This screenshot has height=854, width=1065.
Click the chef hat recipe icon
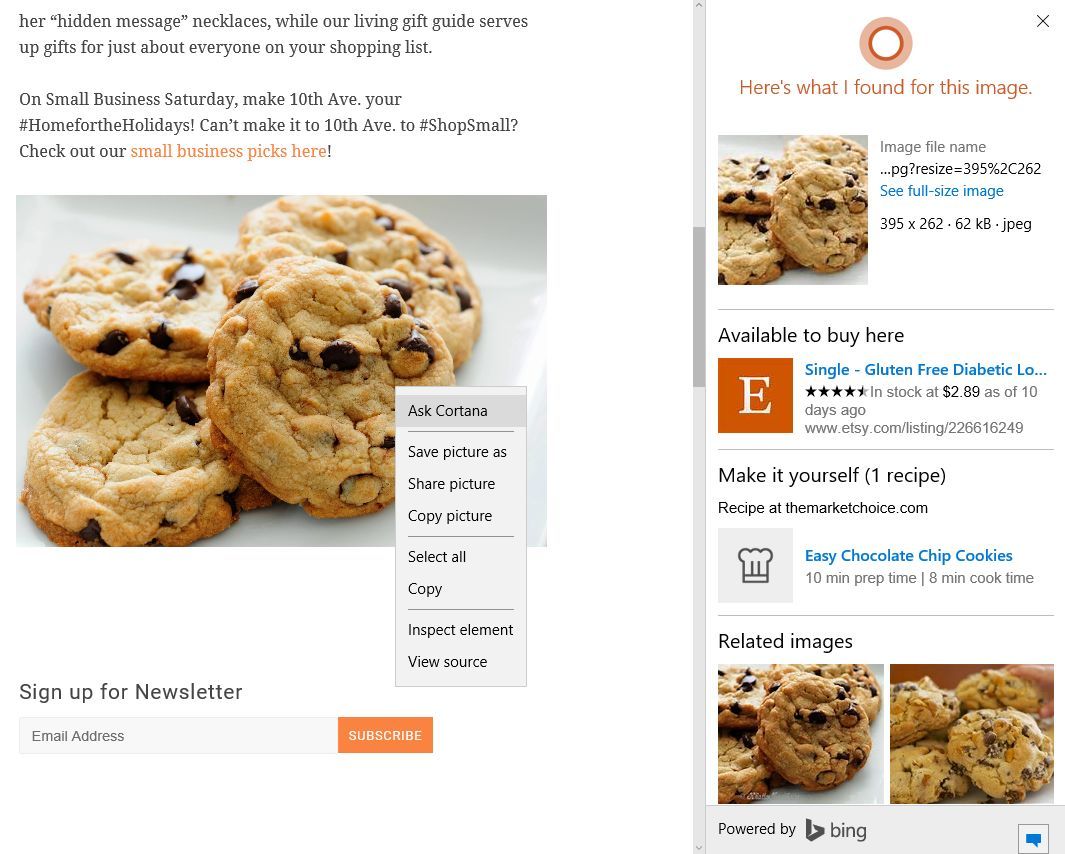755,565
